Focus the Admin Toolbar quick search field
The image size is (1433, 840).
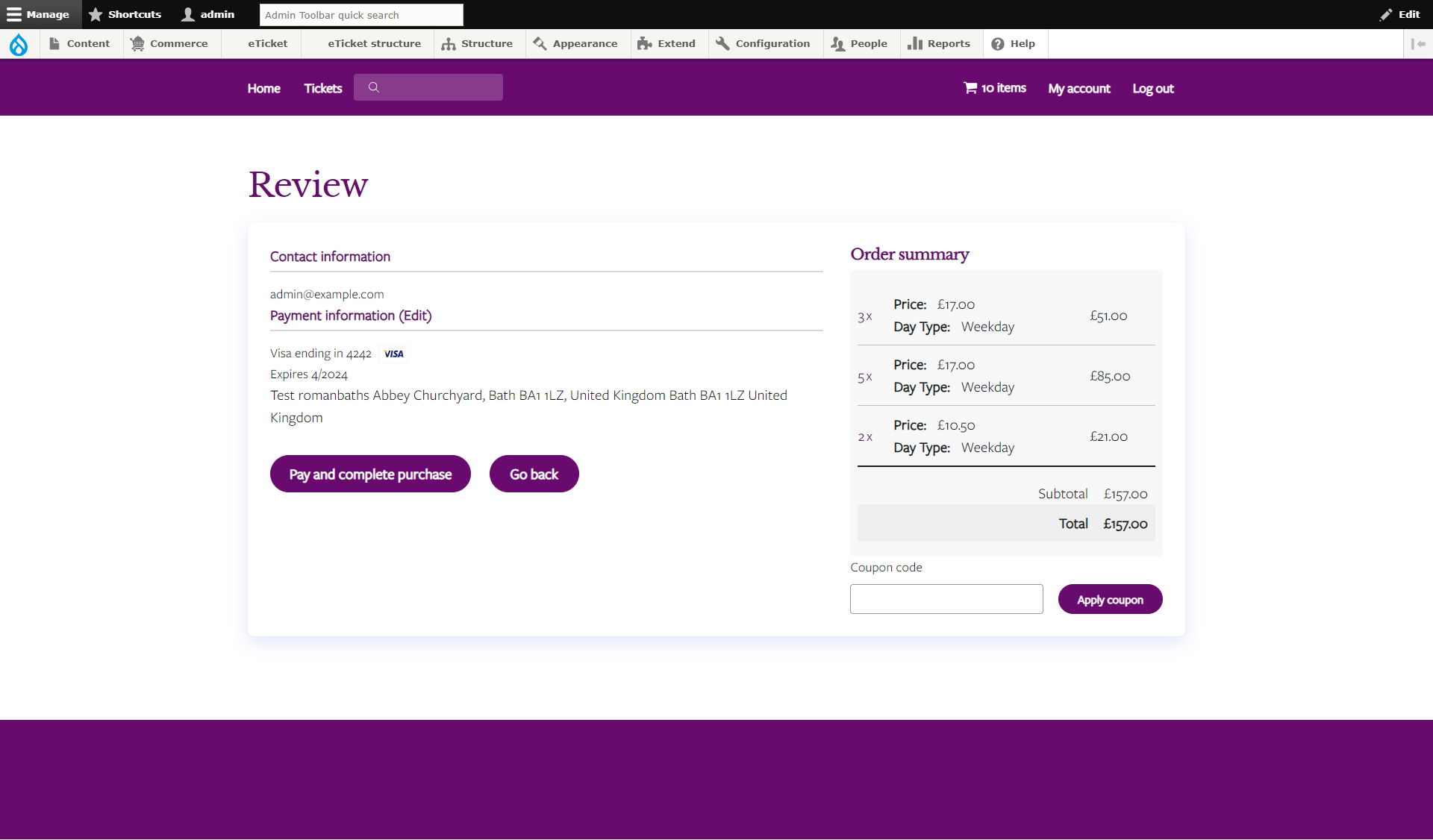coord(361,15)
